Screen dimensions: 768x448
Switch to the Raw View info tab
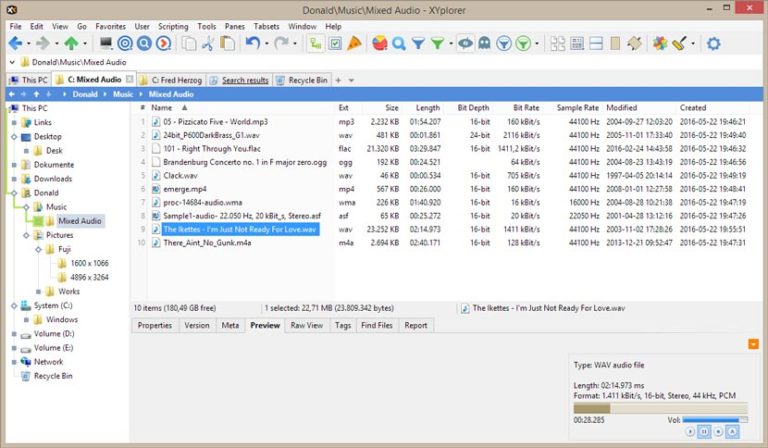point(307,325)
